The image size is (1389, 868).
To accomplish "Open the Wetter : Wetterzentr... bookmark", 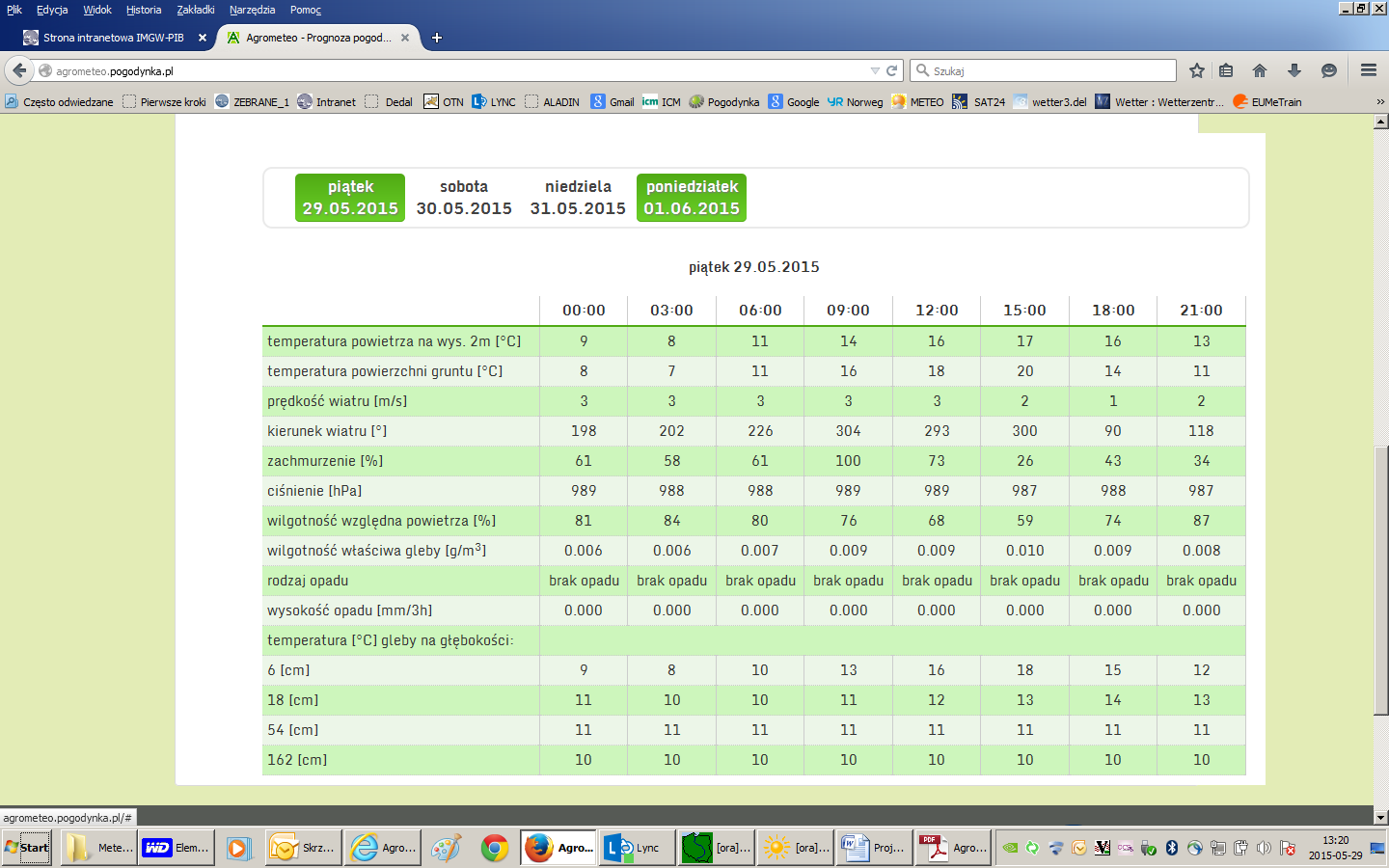I will tap(1159, 101).
